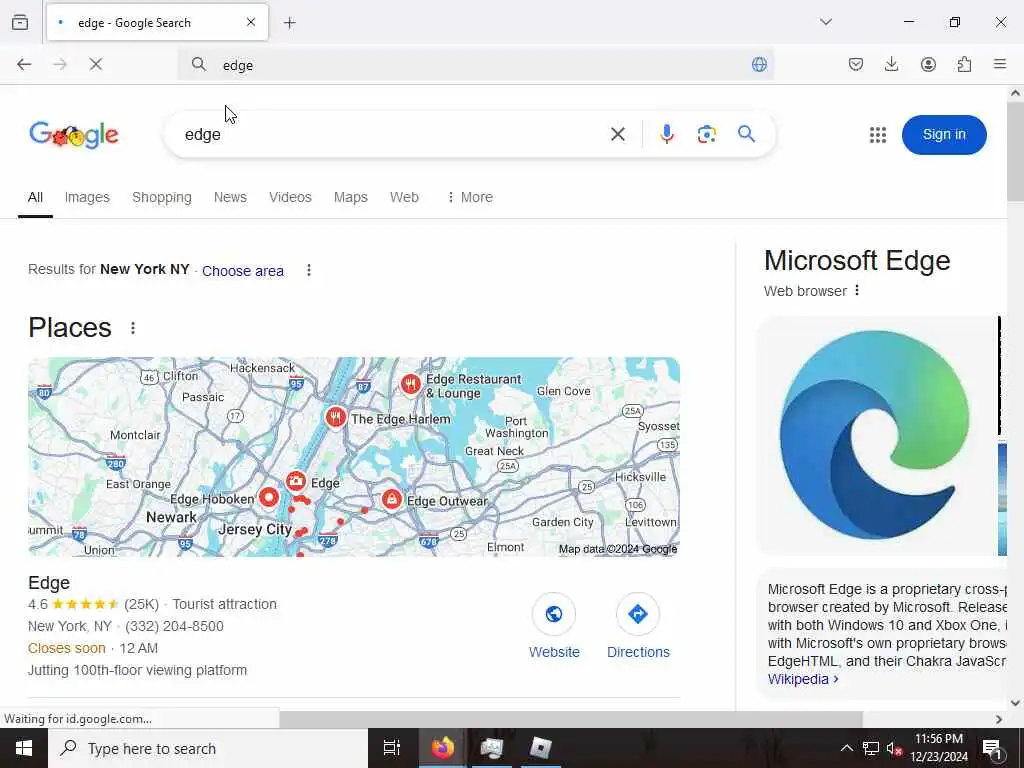Open Microsoft Edge logo image
The height and width of the screenshot is (768, 1024).
874,436
